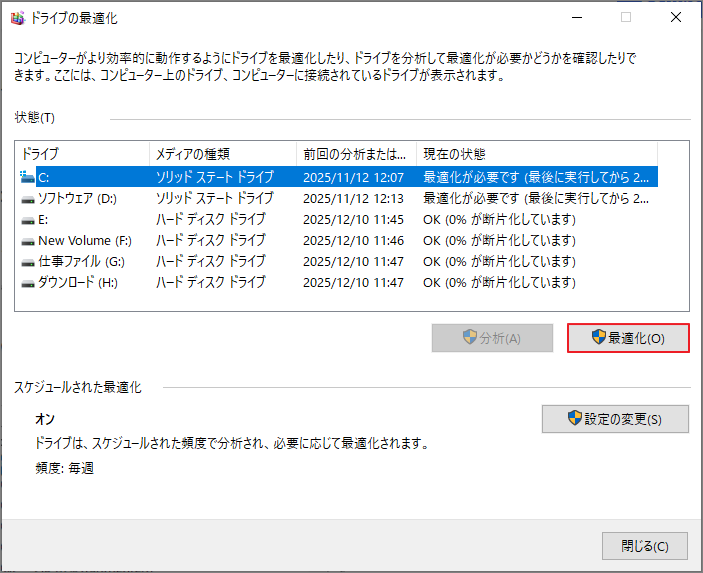Click the 閉じる(C) close button
Image resolution: width=703 pixels, height=573 pixels.
(645, 546)
